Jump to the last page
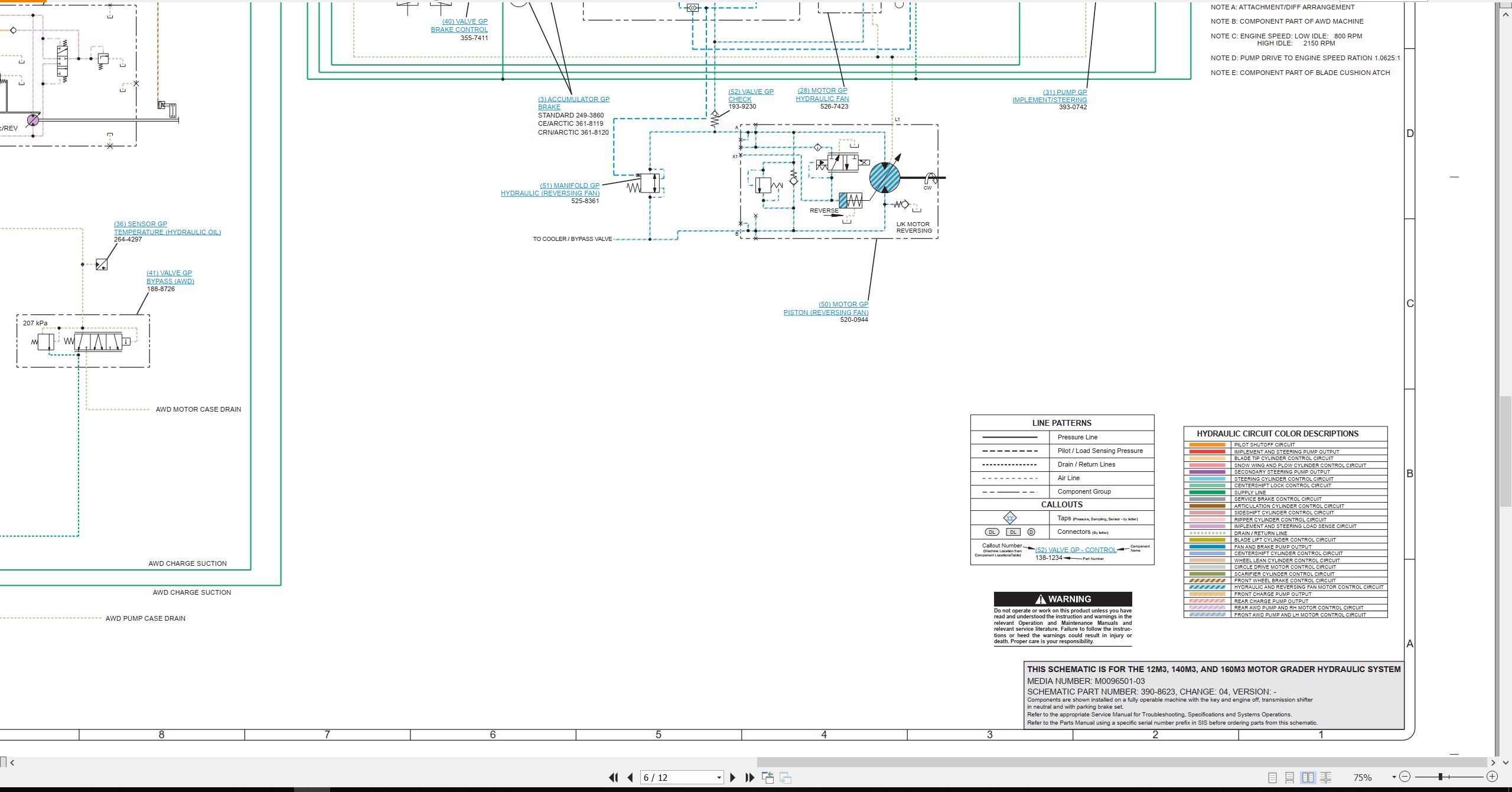1512x792 pixels. click(750, 778)
